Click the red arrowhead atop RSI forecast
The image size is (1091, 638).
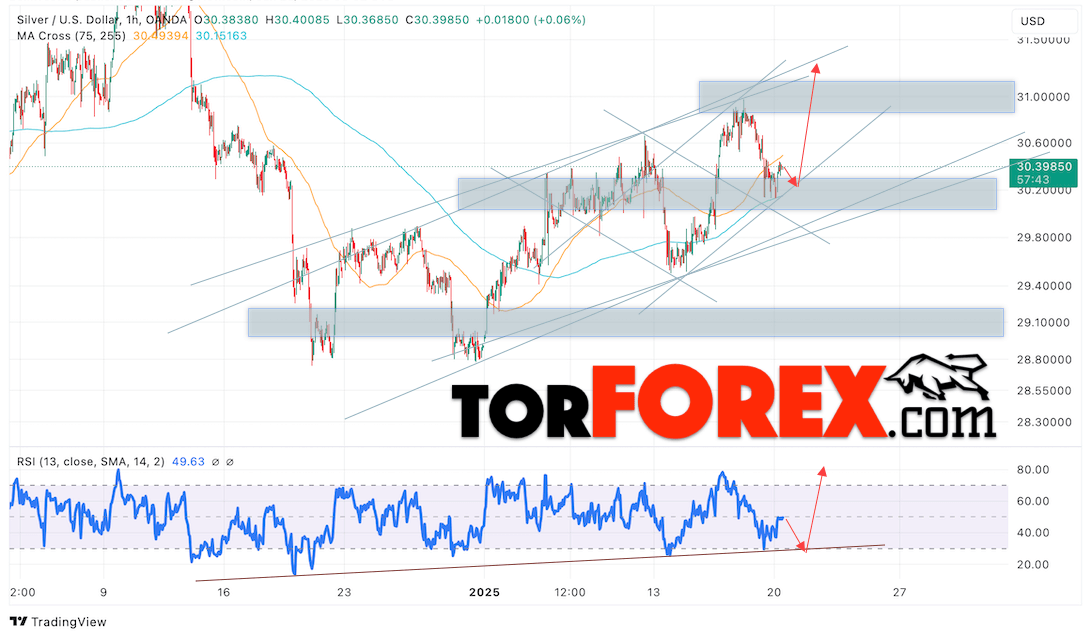pos(822,471)
